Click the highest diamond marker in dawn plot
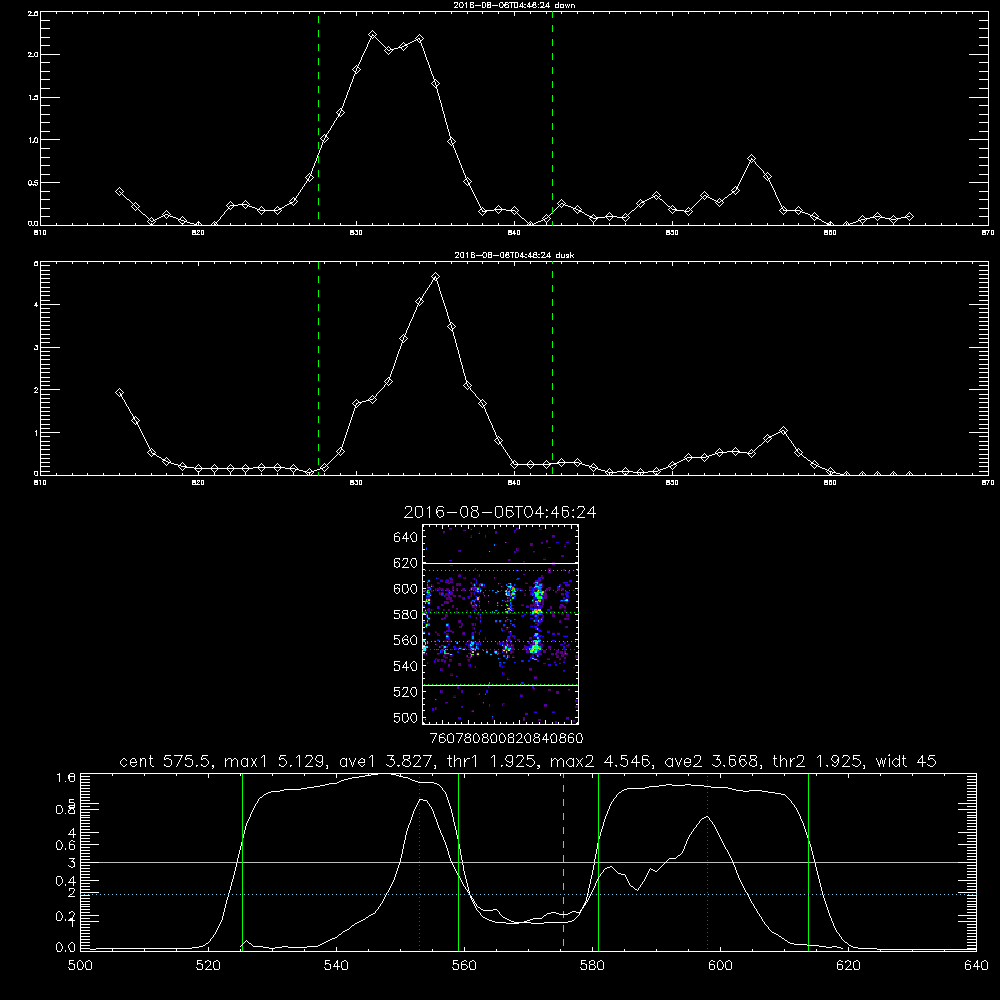This screenshot has height=1000, width=1000. [x=372, y=34]
